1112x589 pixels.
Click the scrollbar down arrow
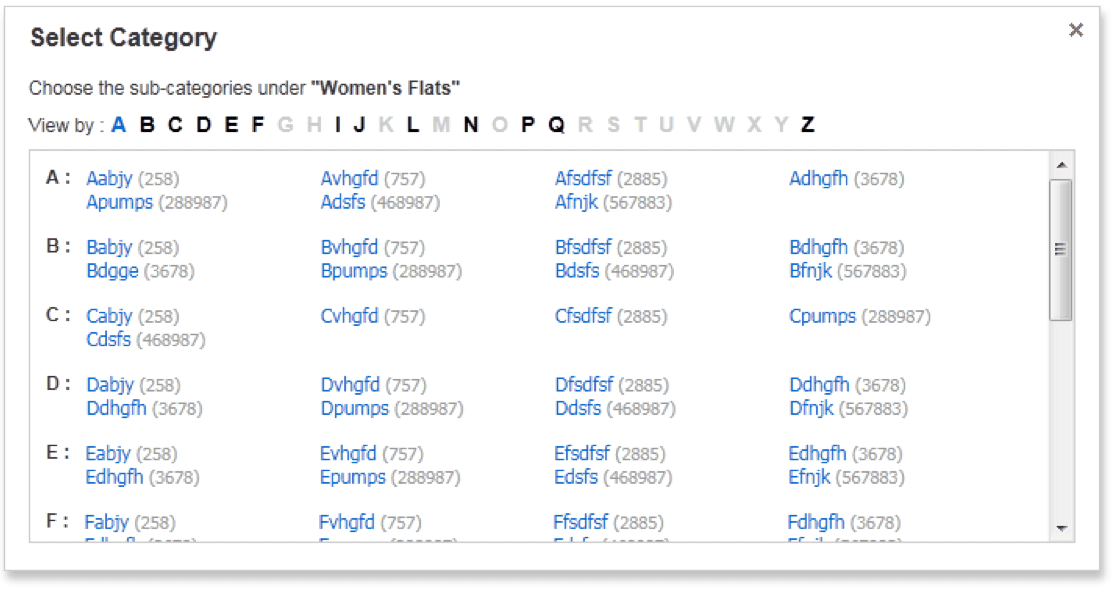click(1061, 528)
